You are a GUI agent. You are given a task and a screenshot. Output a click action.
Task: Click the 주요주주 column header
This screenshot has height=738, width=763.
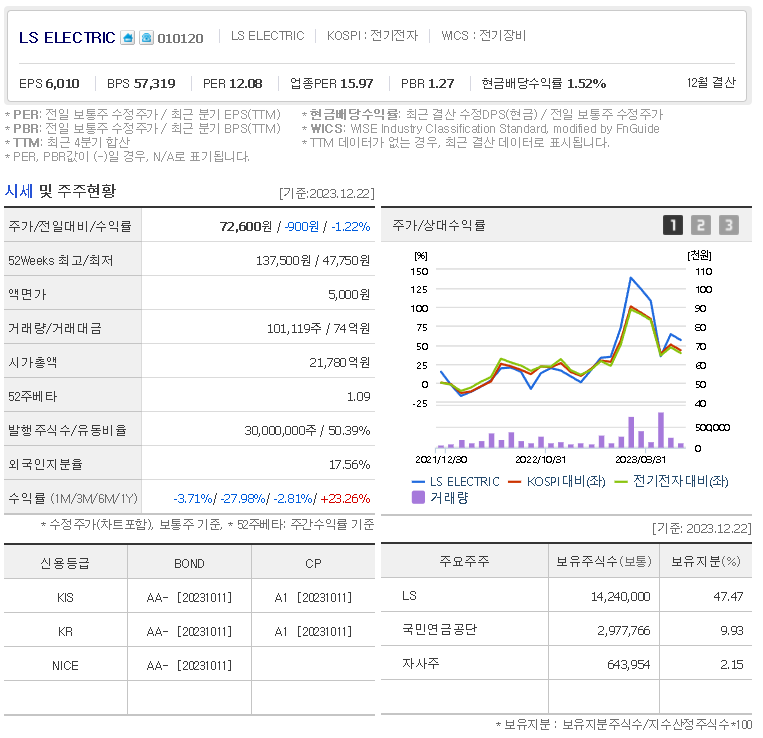(x=464, y=561)
